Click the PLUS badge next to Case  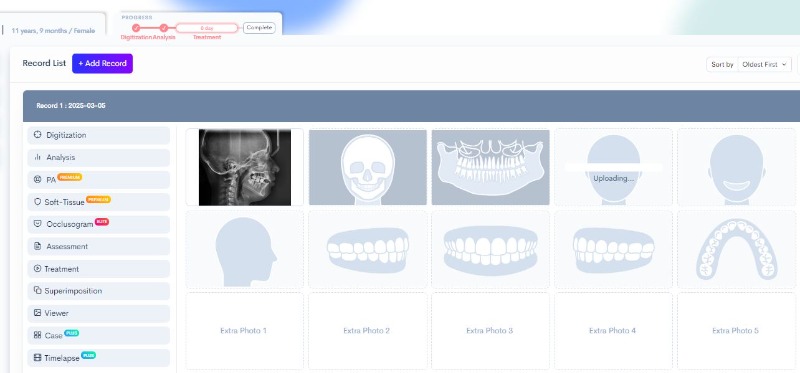[x=72, y=333]
